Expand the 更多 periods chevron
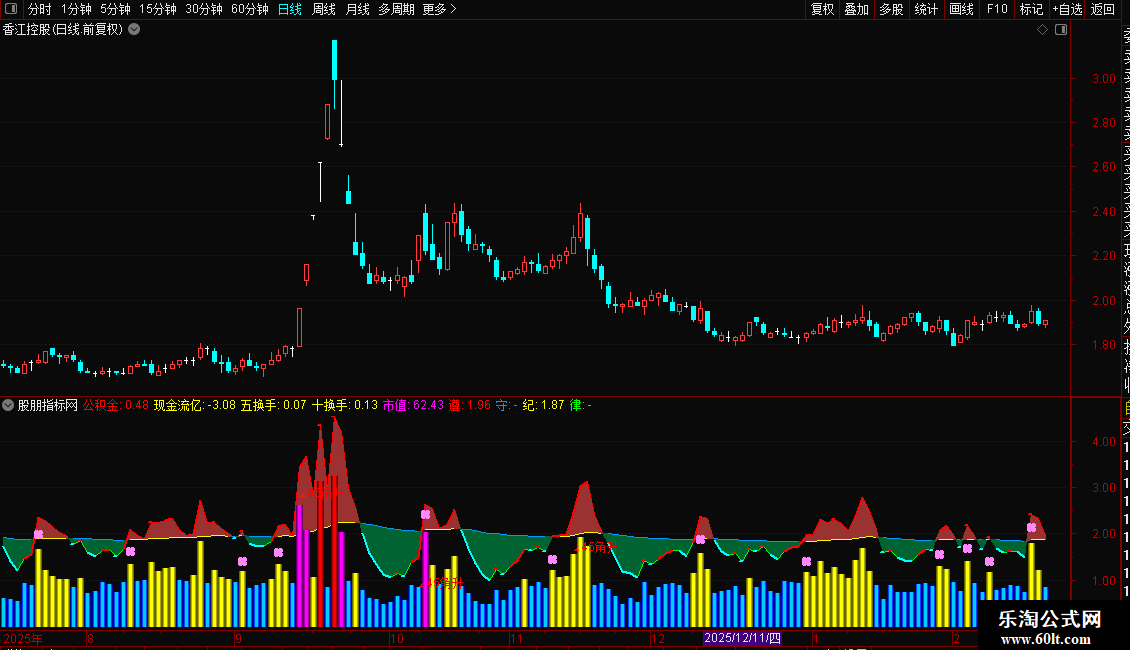 [x=453, y=9]
